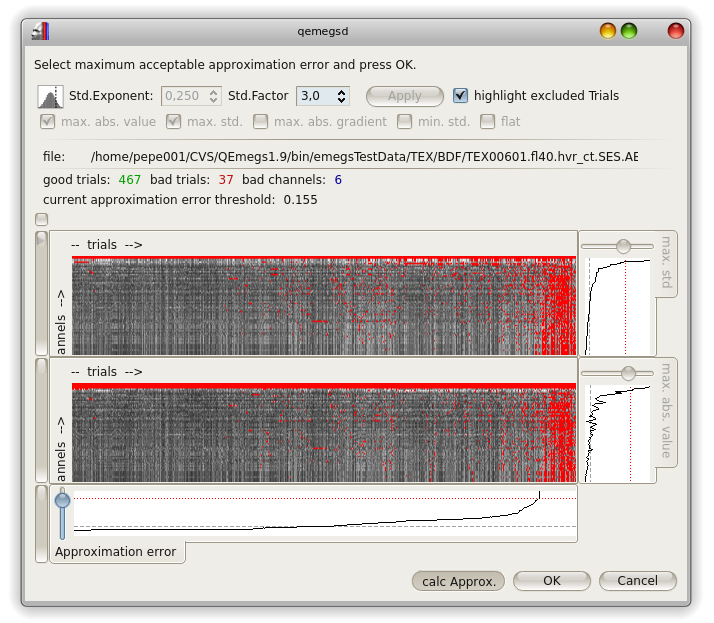Viewport: 714px width, 623px height.
Task: Toggle the highlight excluded Trials checkbox
Action: click(461, 96)
